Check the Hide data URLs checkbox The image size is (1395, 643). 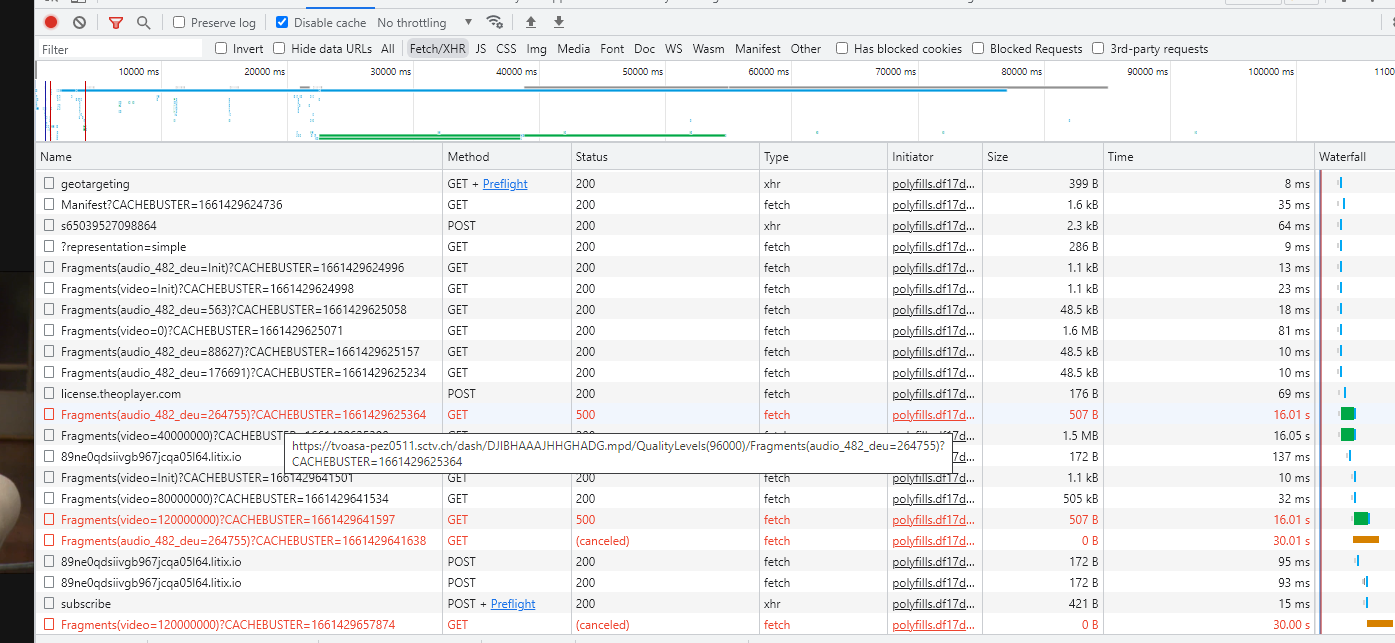click(280, 48)
